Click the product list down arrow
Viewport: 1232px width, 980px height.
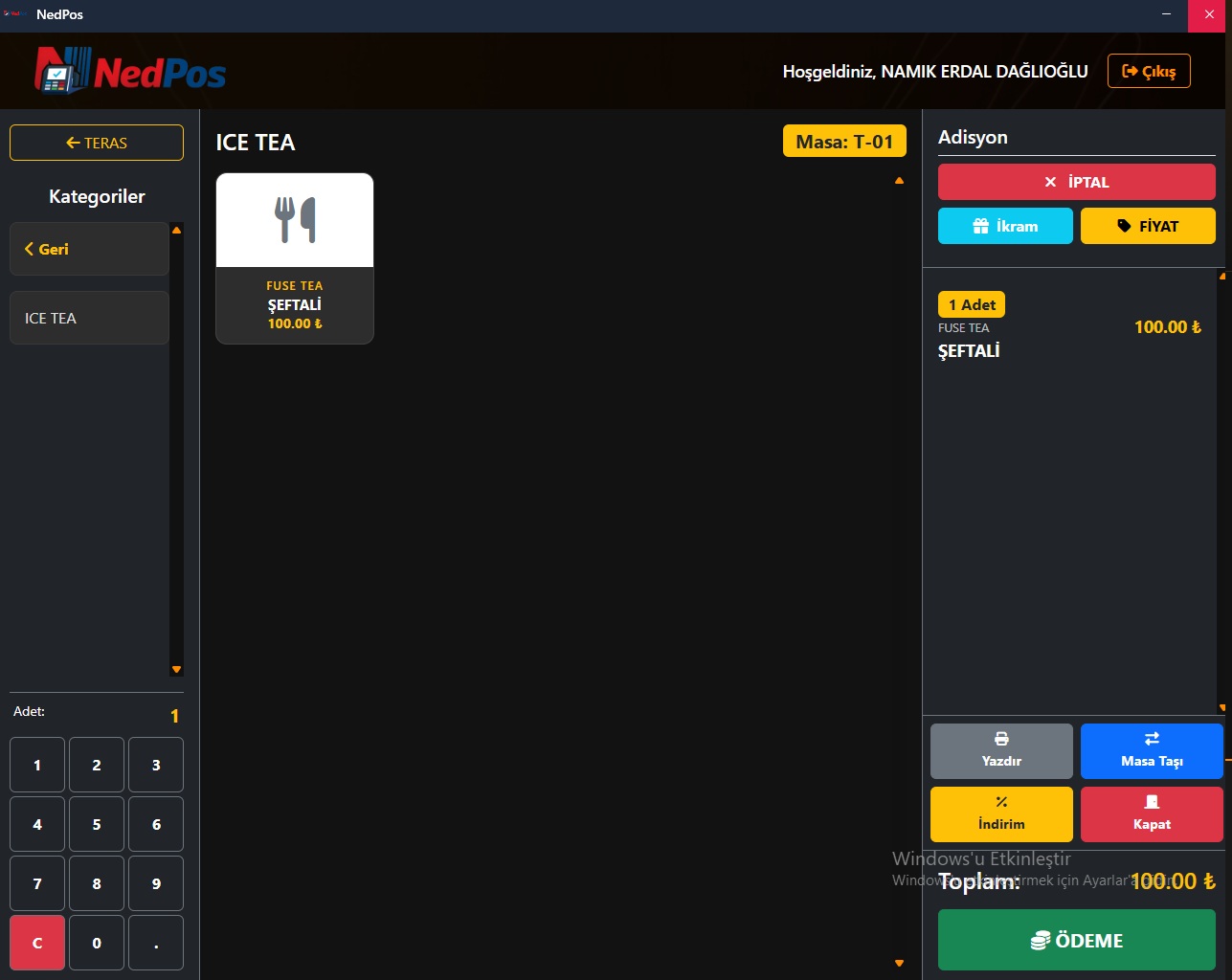[x=899, y=963]
